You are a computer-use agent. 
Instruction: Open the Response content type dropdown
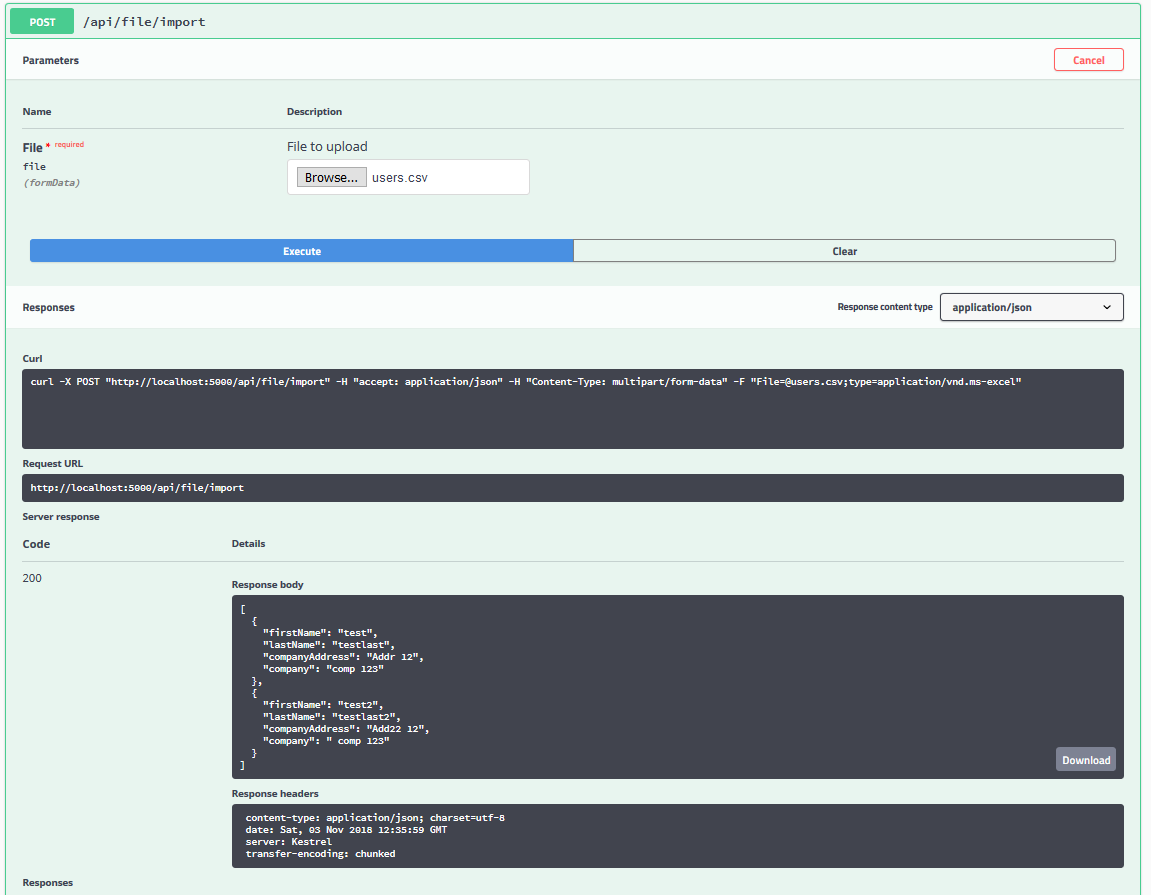click(1031, 307)
